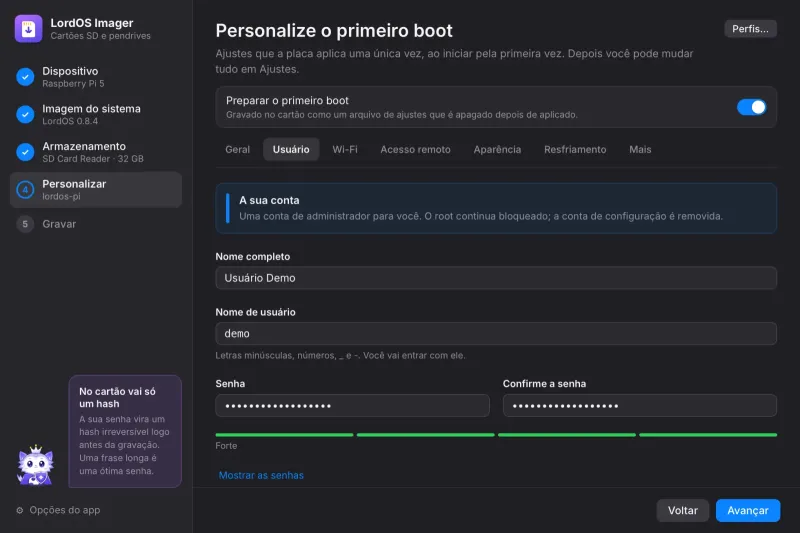Image resolution: width=800 pixels, height=533 pixels.
Task: Click the Senha password field
Action: (x=353, y=406)
